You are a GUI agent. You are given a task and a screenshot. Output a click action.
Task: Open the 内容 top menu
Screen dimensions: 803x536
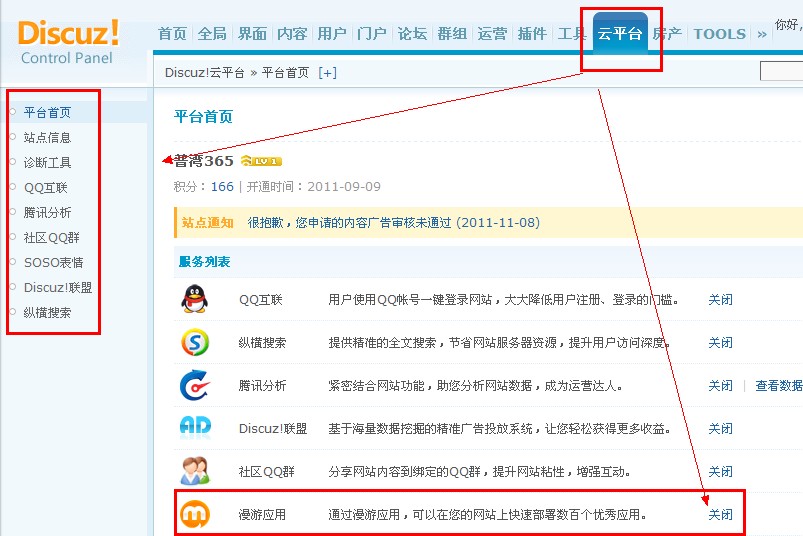click(292, 34)
